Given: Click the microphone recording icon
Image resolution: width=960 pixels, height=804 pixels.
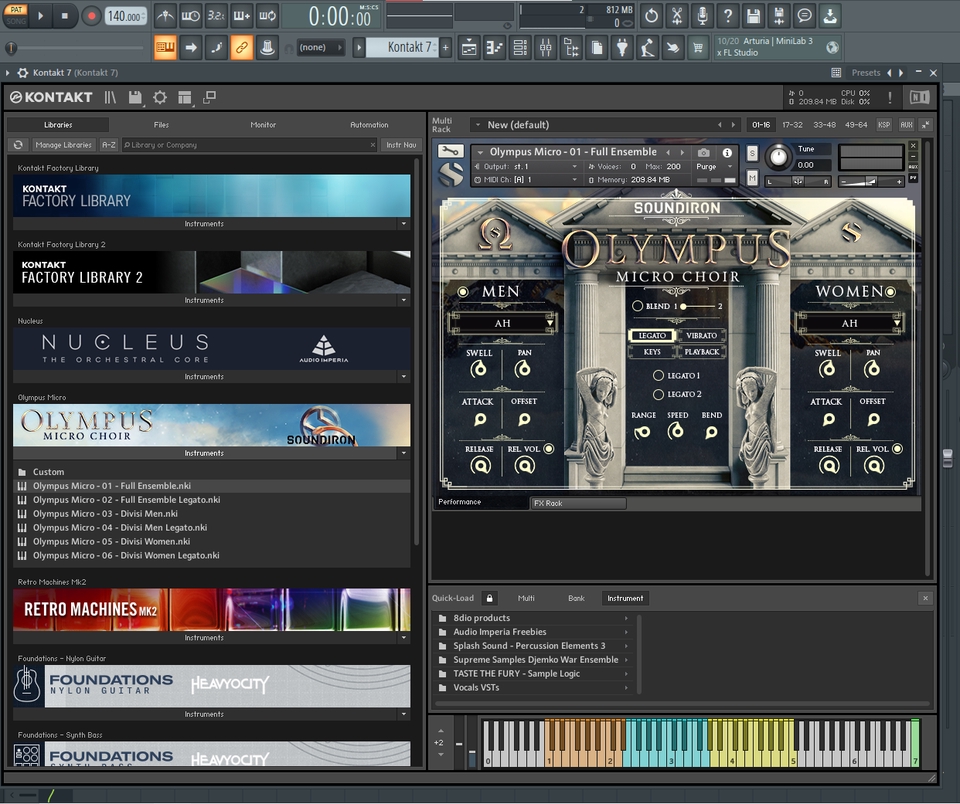Looking at the screenshot, I should click(x=703, y=16).
